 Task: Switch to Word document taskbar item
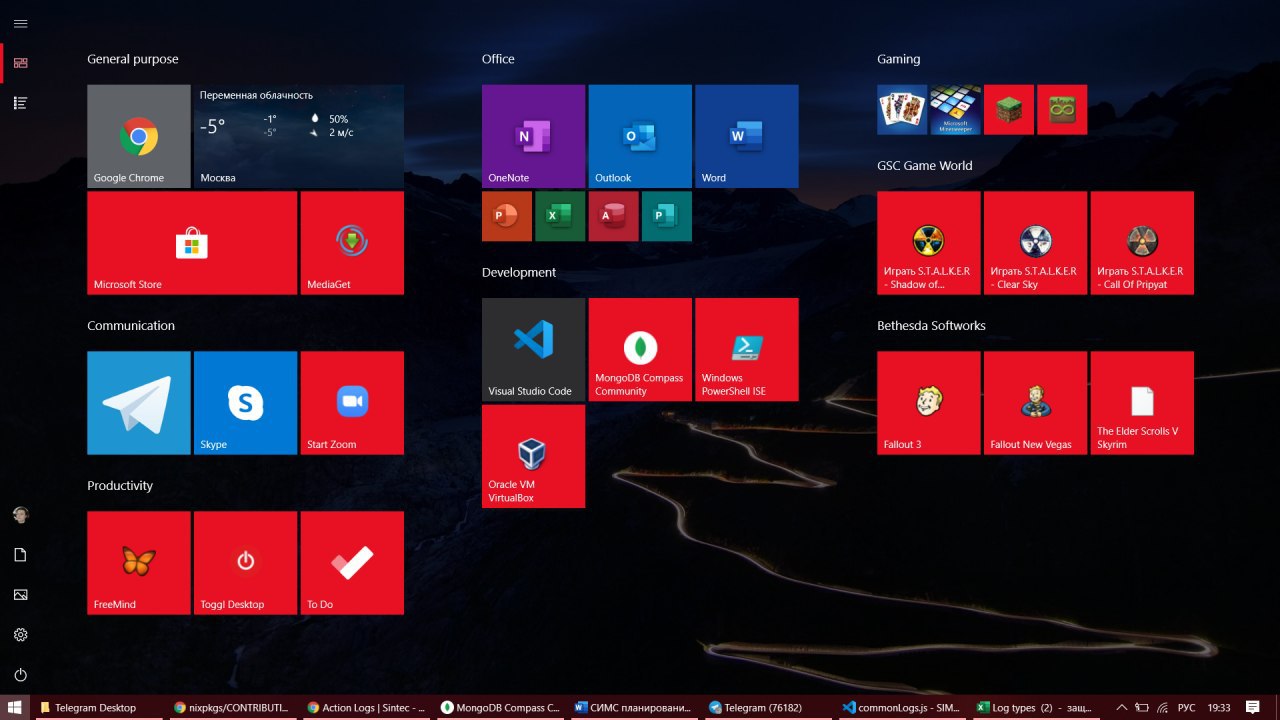(634, 707)
